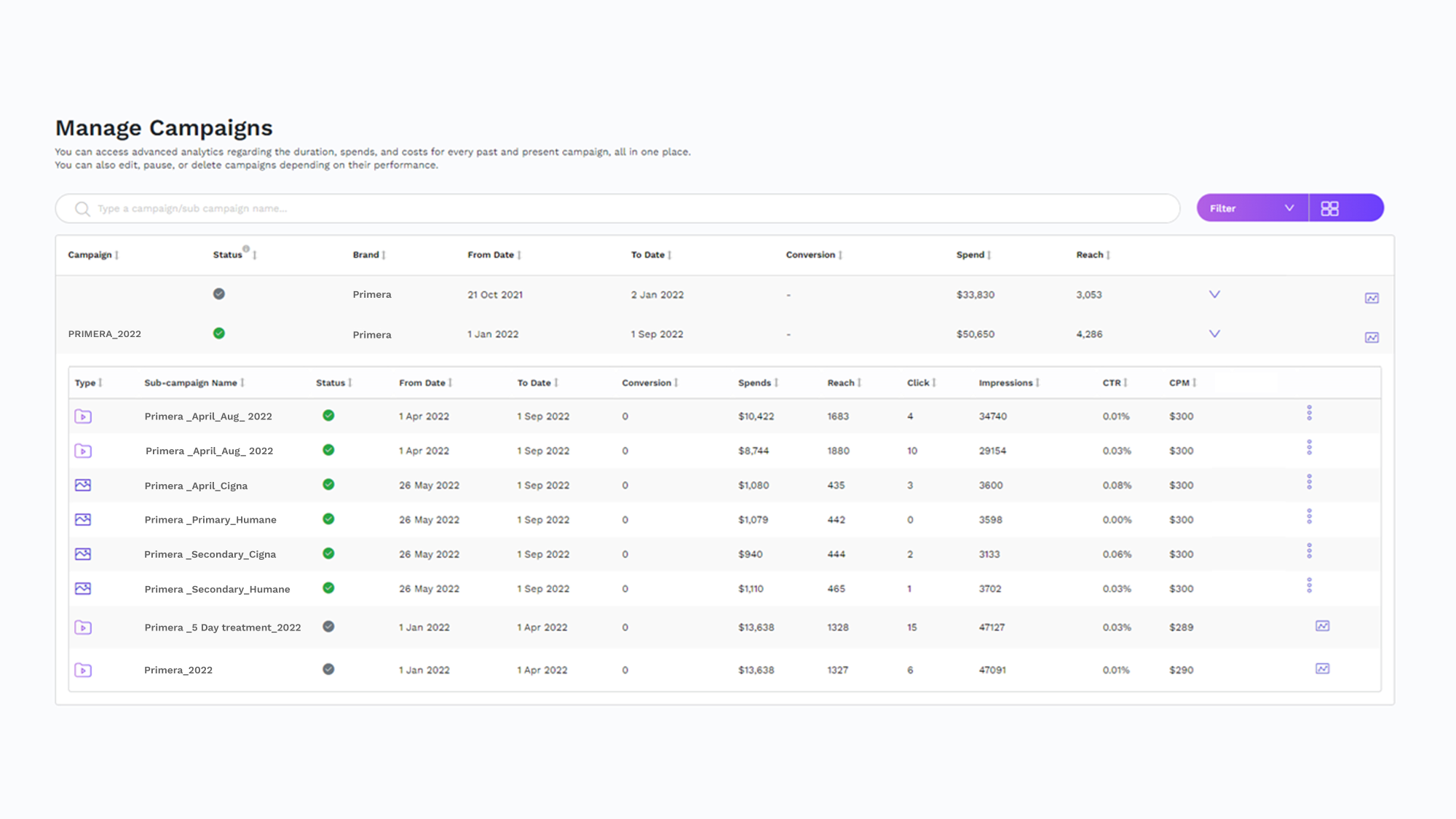The width and height of the screenshot is (1456, 819).
Task: Open analytics chart for 21 Oct 2021 campaign
Action: click(x=1372, y=298)
